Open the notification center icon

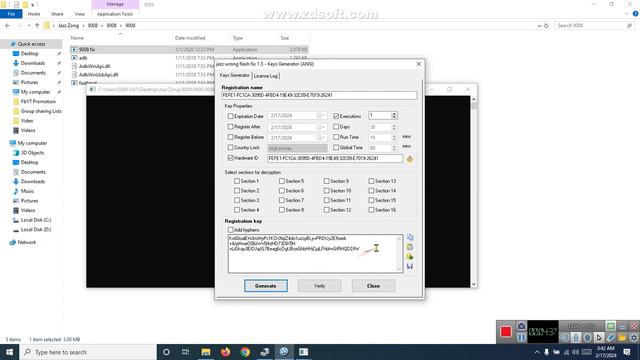[x=627, y=352]
